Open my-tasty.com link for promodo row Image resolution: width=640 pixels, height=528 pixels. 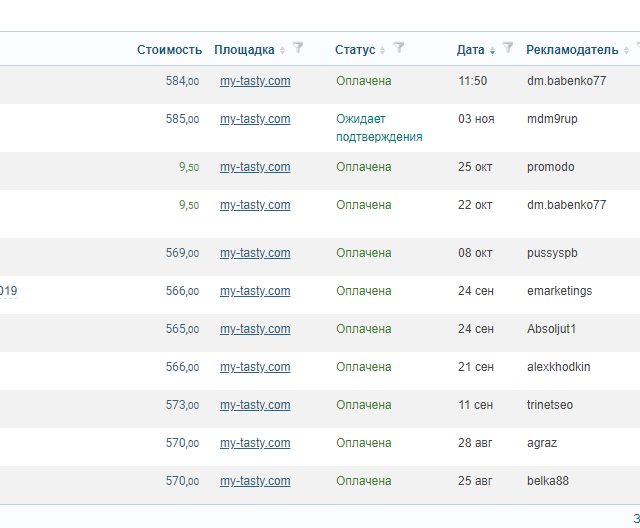[255, 167]
